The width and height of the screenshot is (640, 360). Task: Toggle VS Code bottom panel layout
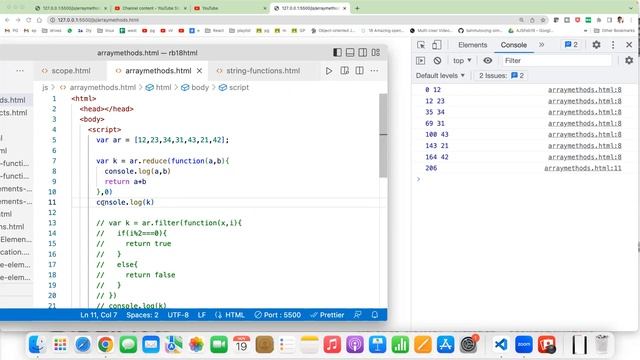point(350,53)
